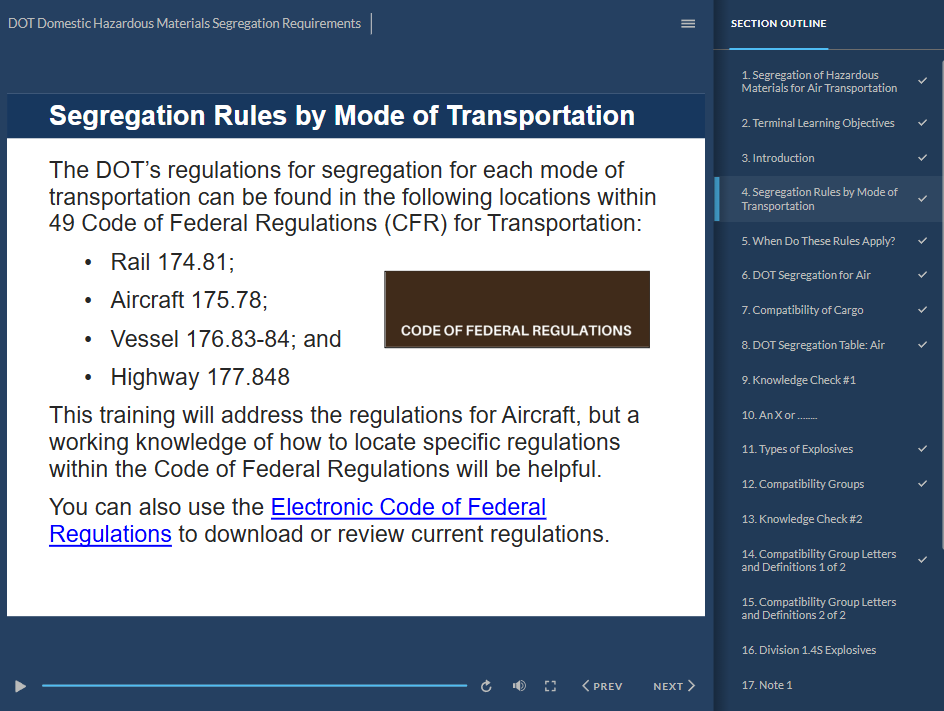The image size is (944, 711).
Task: Open the Electronic Code of Federal Regulations link
Action: coord(408,508)
